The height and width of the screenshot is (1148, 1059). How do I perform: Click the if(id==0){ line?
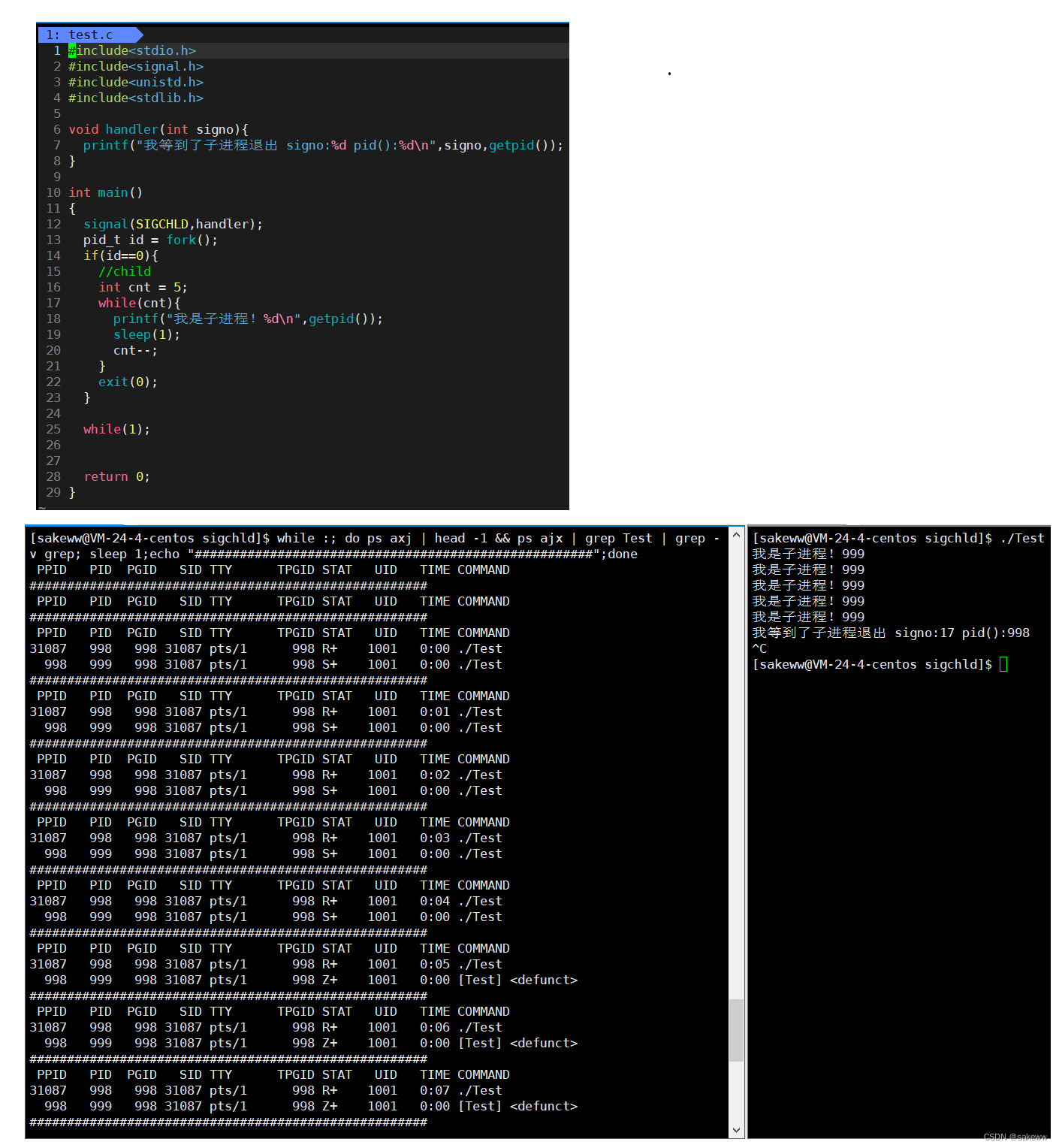[120, 255]
